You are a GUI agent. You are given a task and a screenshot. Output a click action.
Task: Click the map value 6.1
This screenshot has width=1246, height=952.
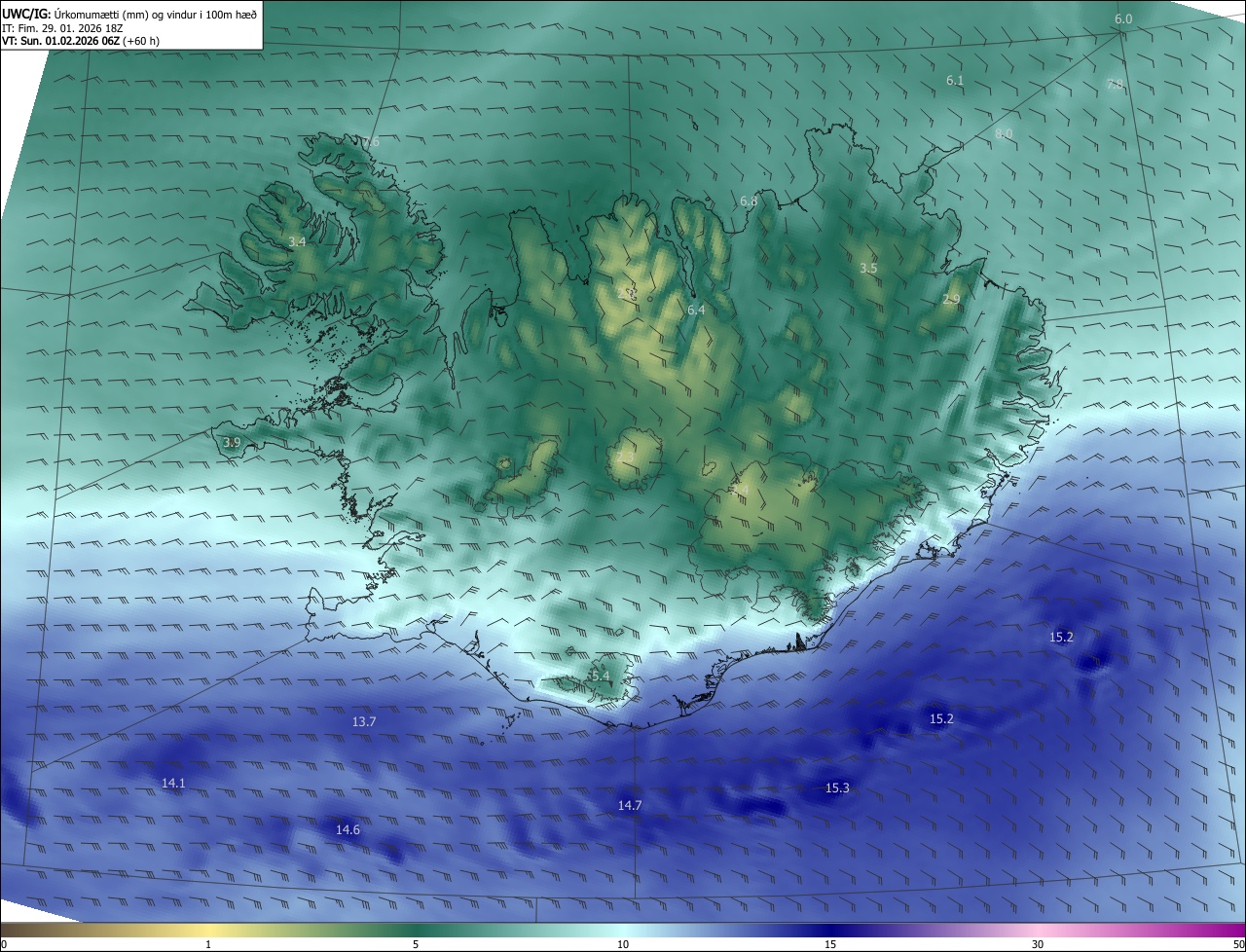(955, 81)
